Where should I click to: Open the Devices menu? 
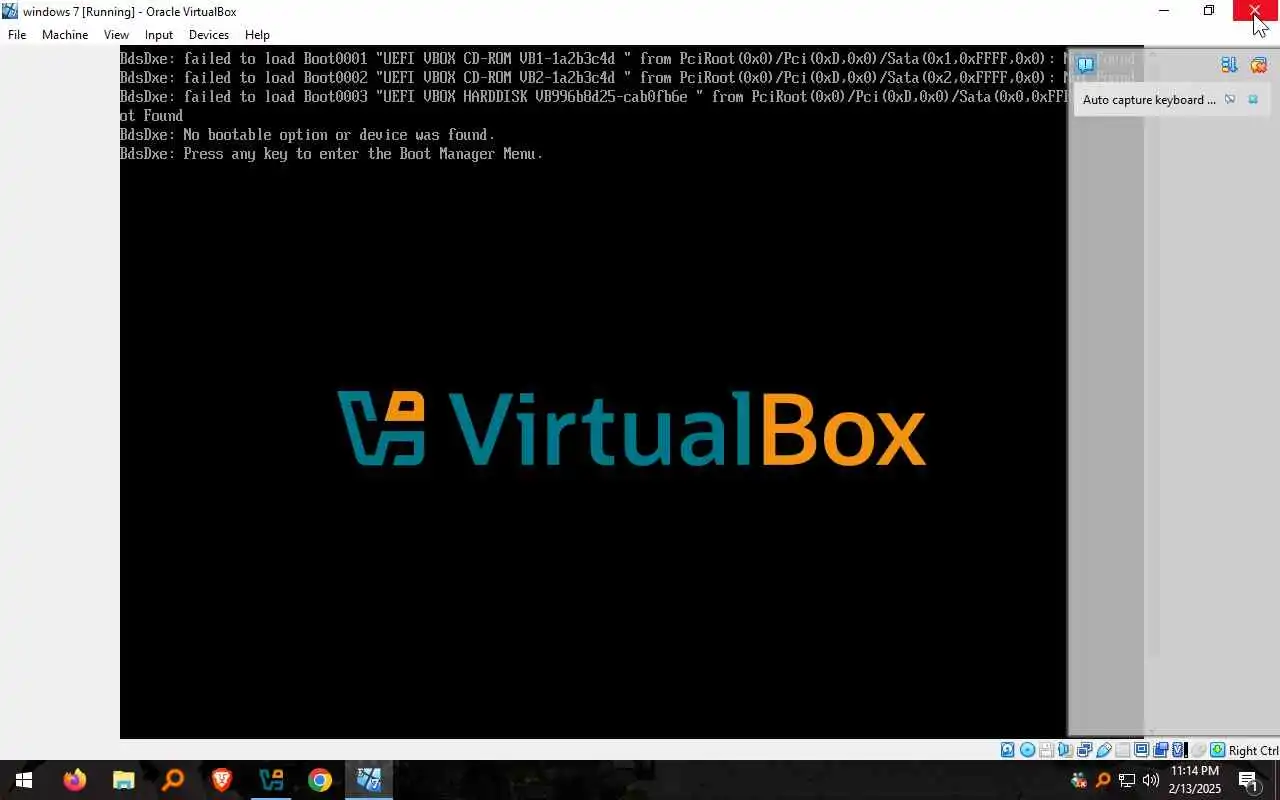pos(209,35)
